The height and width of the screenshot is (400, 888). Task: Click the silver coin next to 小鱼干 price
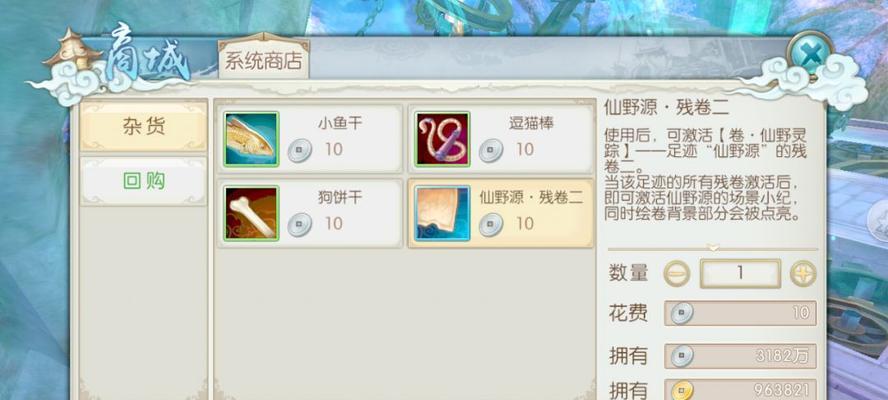(299, 151)
